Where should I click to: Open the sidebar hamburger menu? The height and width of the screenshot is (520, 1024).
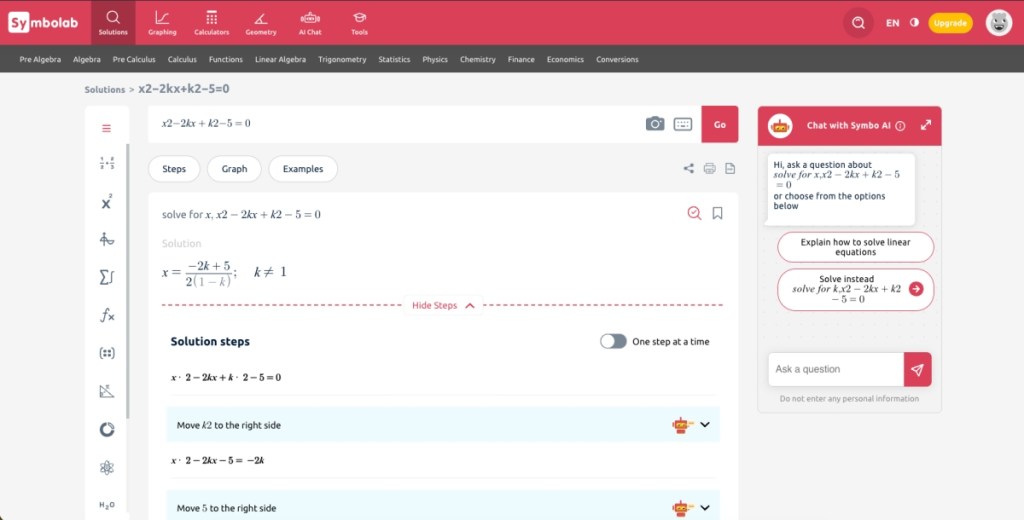point(106,128)
